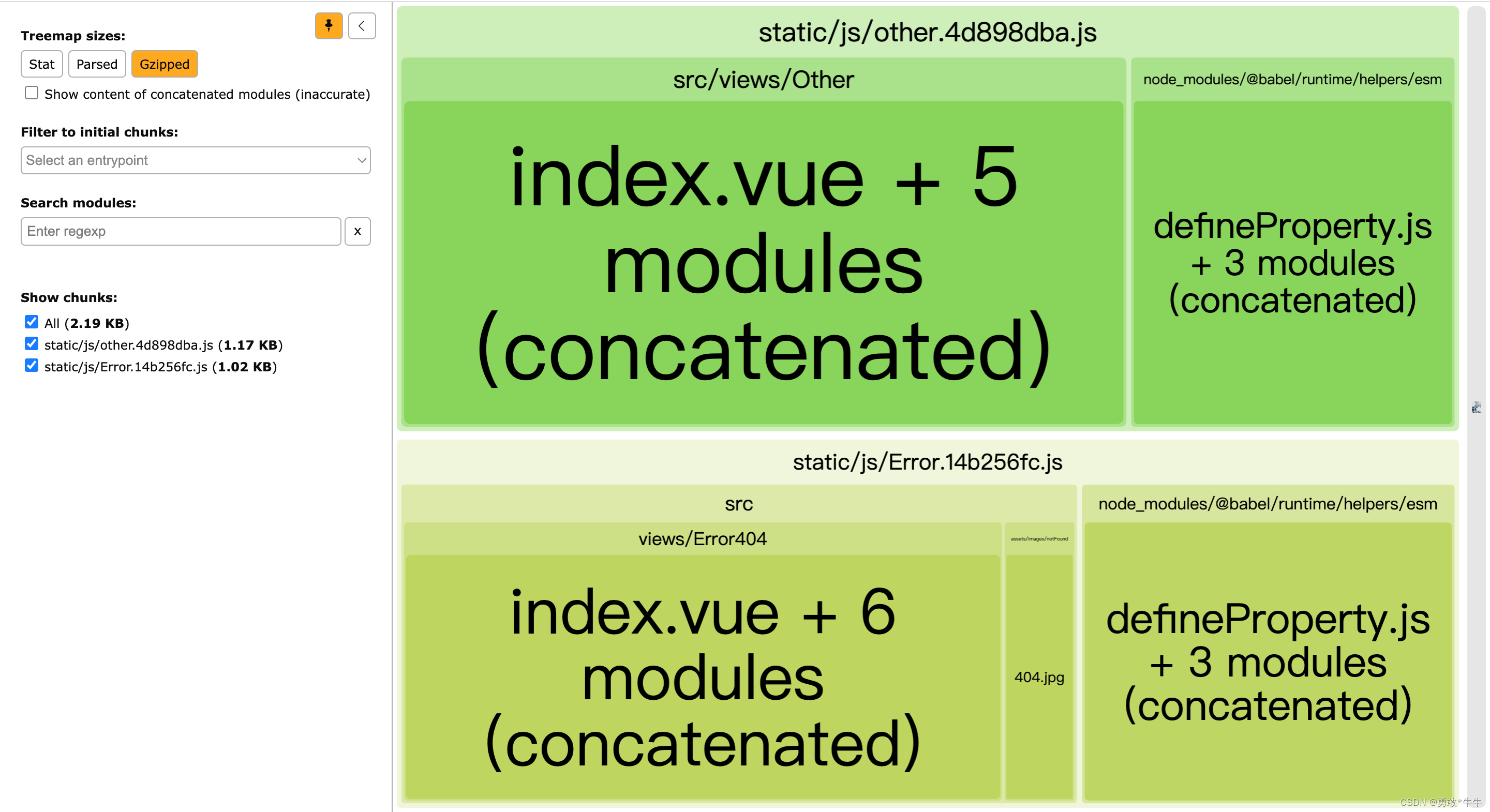Enable the All chunks checkbox

pyautogui.click(x=31, y=322)
